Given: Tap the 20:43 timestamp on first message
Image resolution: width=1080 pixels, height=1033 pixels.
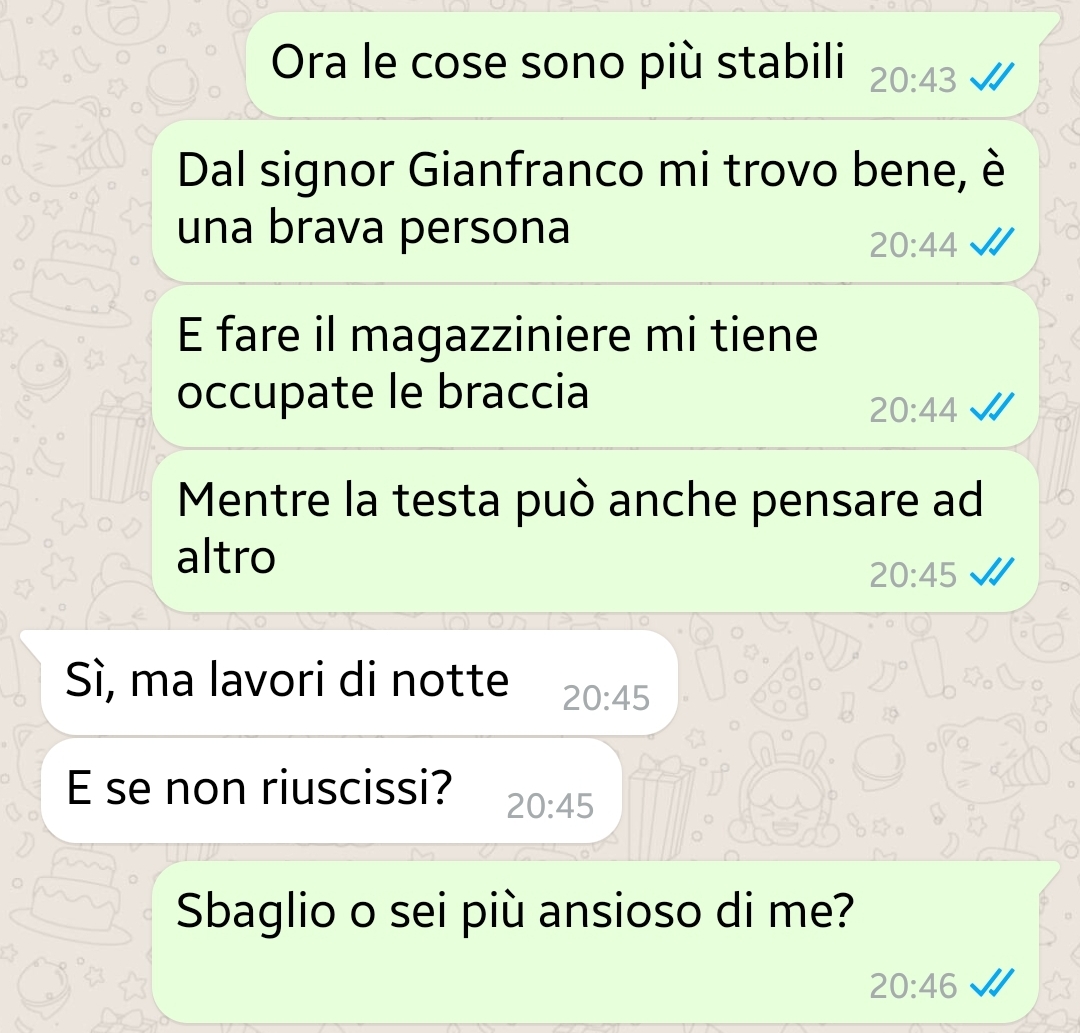Looking at the screenshot, I should [x=913, y=80].
